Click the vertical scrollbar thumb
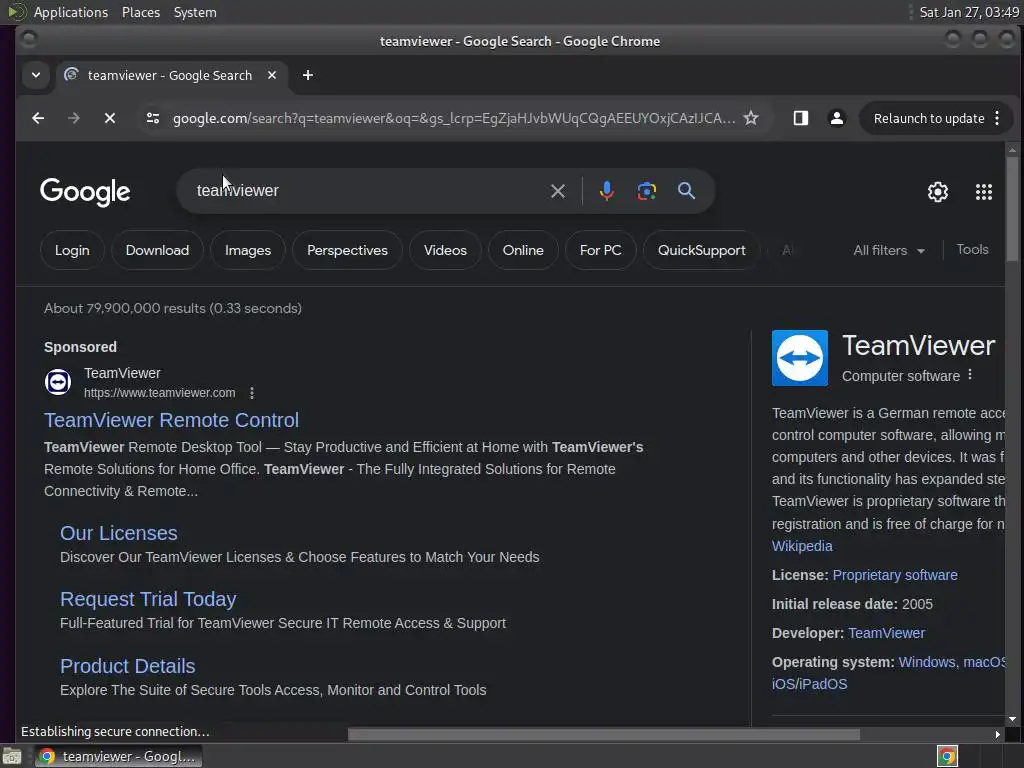This screenshot has height=768, width=1024. tap(1012, 209)
